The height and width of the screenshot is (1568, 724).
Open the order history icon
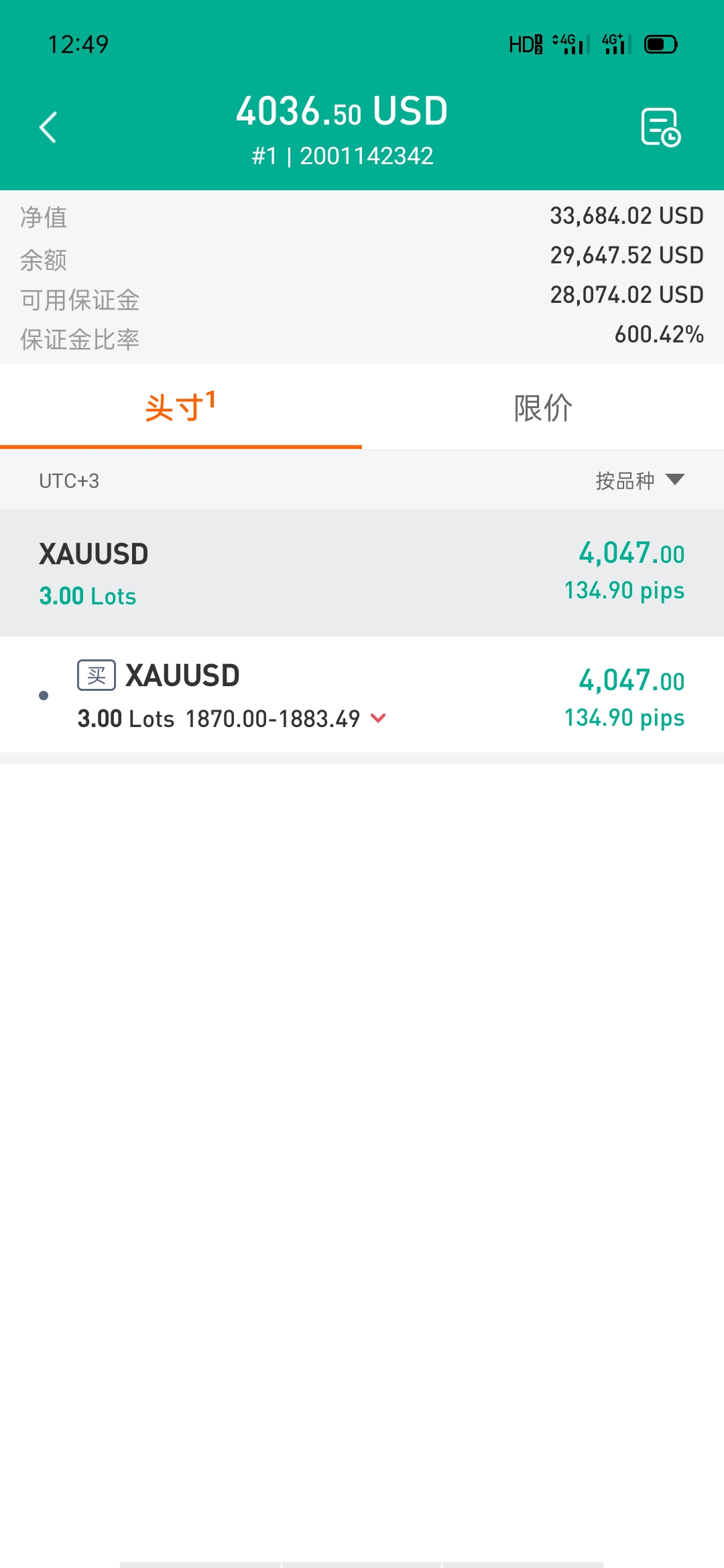[660, 127]
